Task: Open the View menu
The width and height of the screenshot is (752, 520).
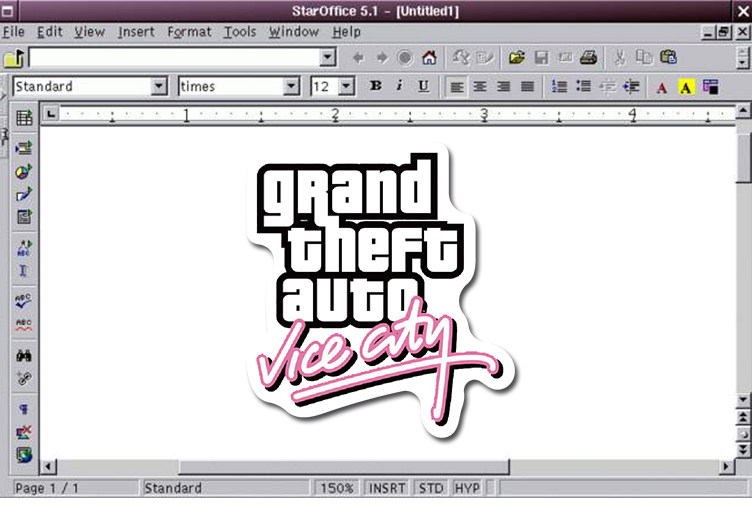Action: tap(90, 32)
